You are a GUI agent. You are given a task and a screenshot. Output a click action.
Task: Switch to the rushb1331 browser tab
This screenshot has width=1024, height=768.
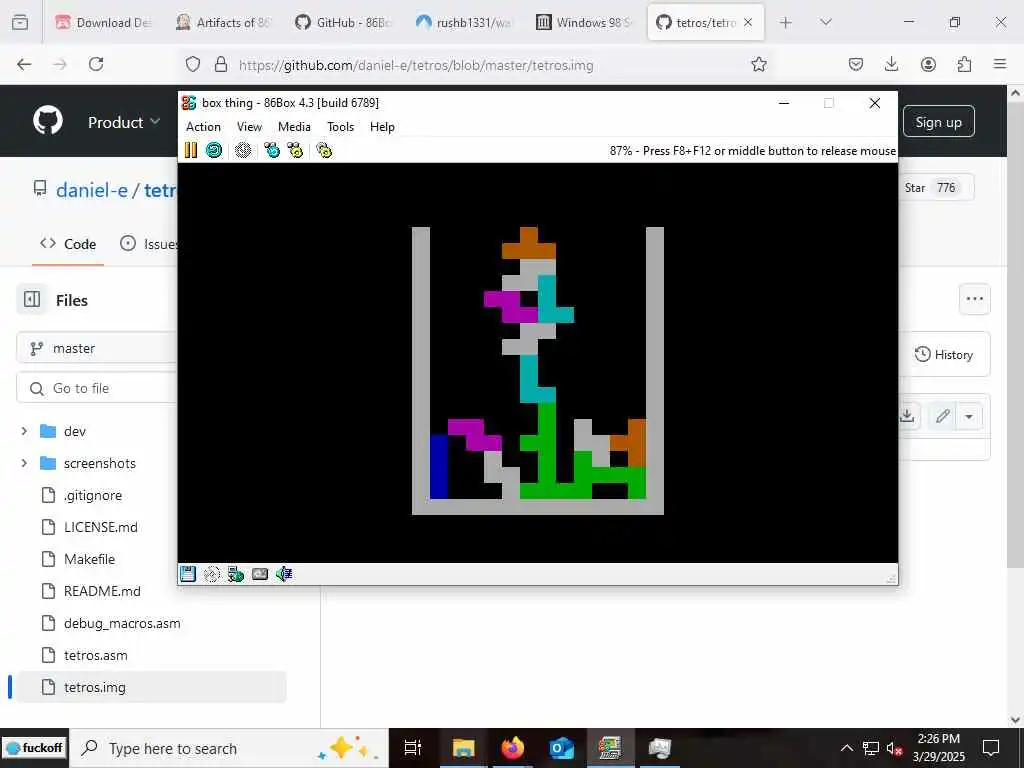tap(464, 22)
